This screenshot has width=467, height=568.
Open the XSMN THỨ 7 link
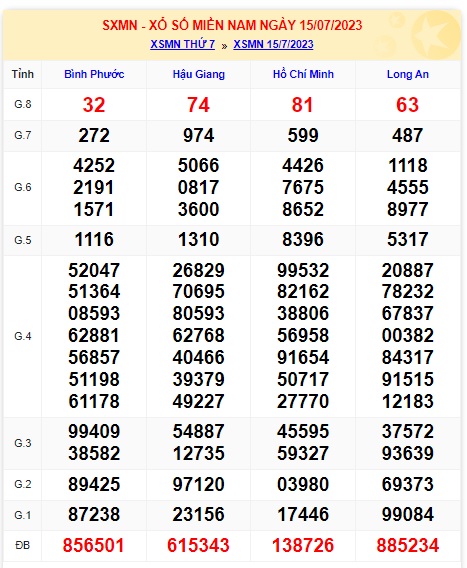[x=183, y=44]
